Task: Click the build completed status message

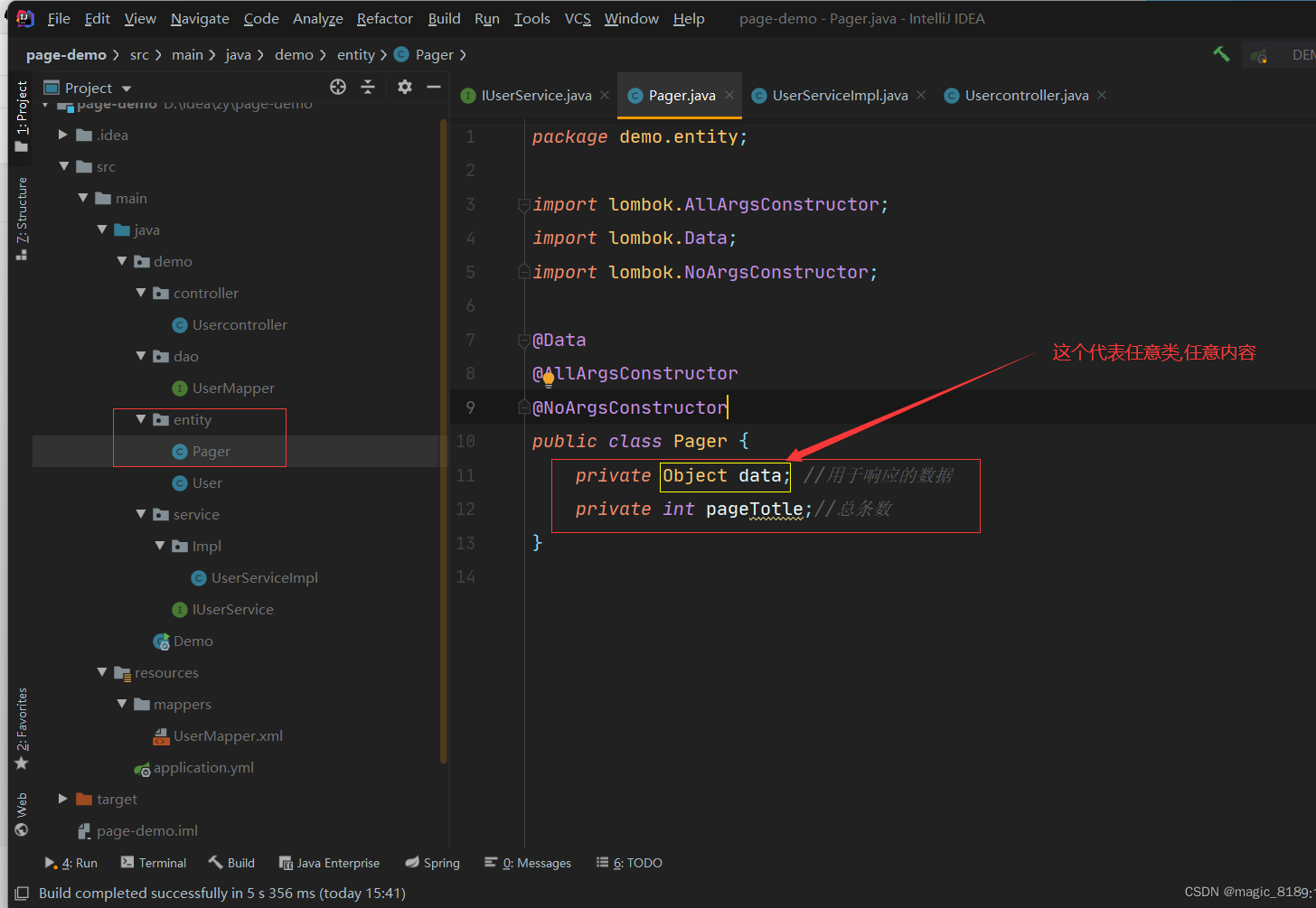Action: (222, 894)
